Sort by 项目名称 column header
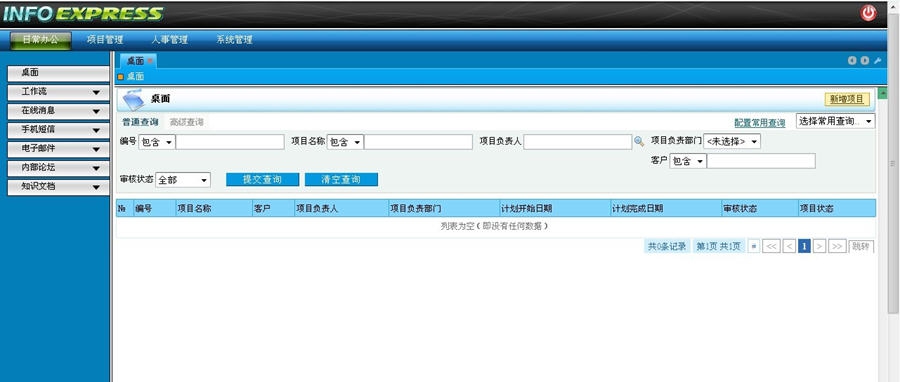The image size is (900, 382). [x=214, y=209]
